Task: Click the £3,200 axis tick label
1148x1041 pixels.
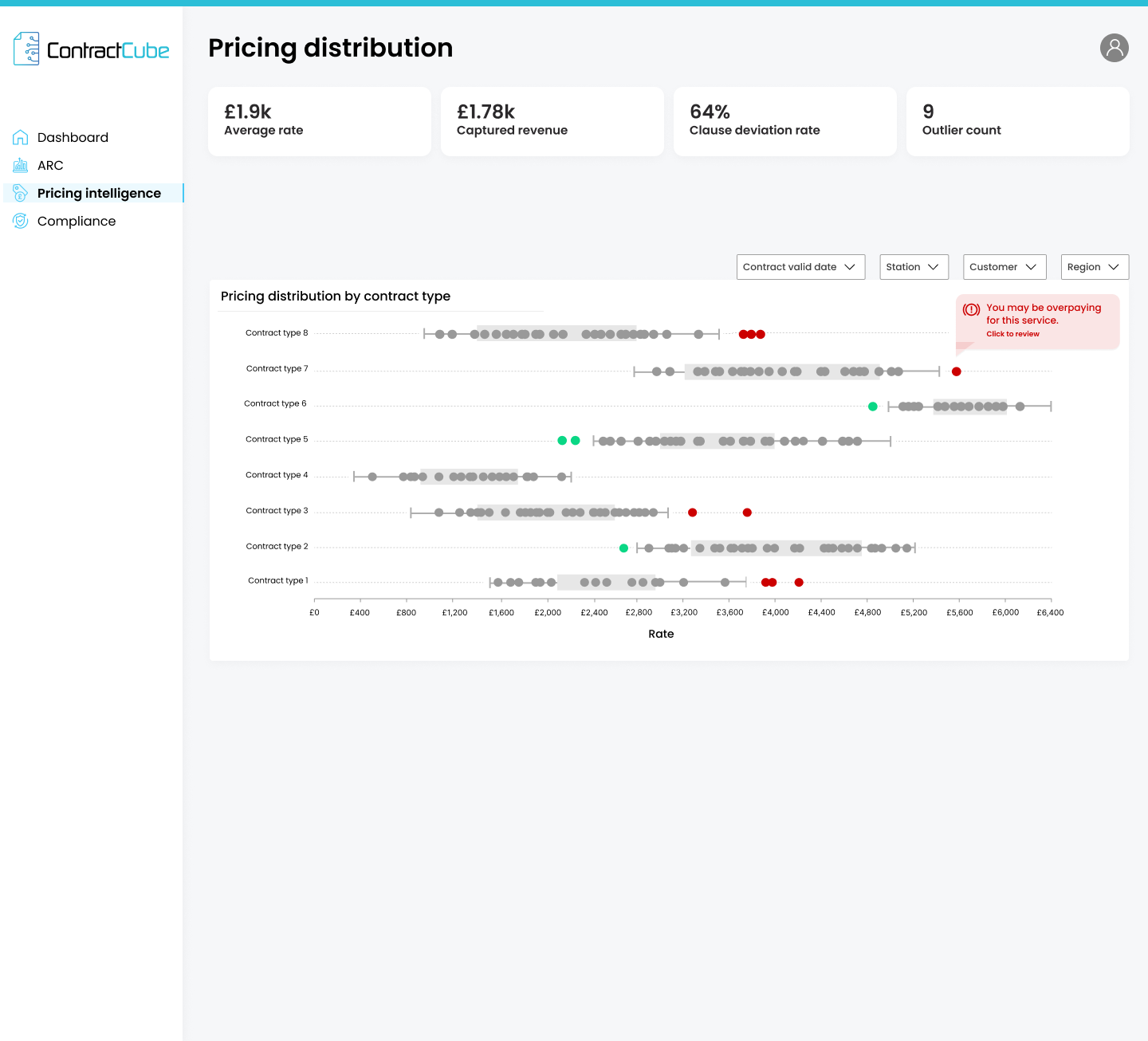Action: (x=684, y=612)
